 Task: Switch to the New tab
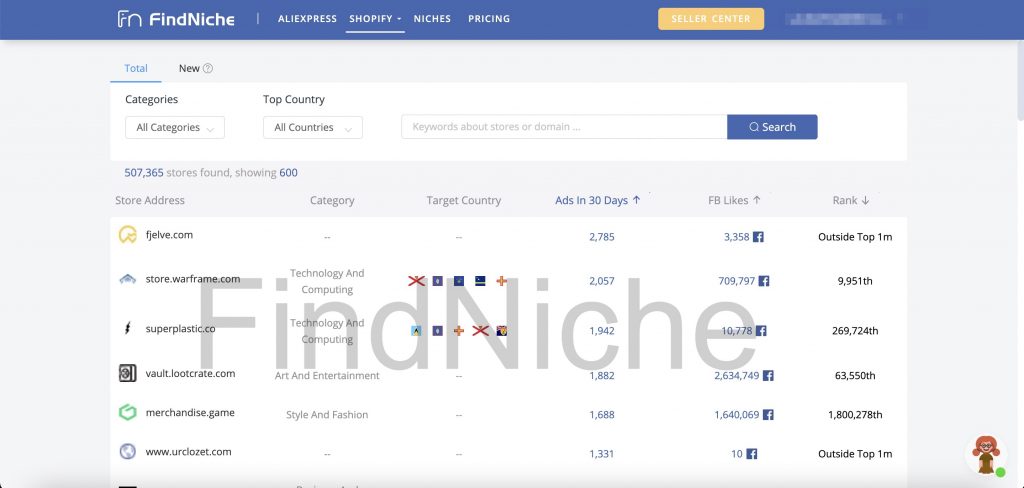(189, 68)
